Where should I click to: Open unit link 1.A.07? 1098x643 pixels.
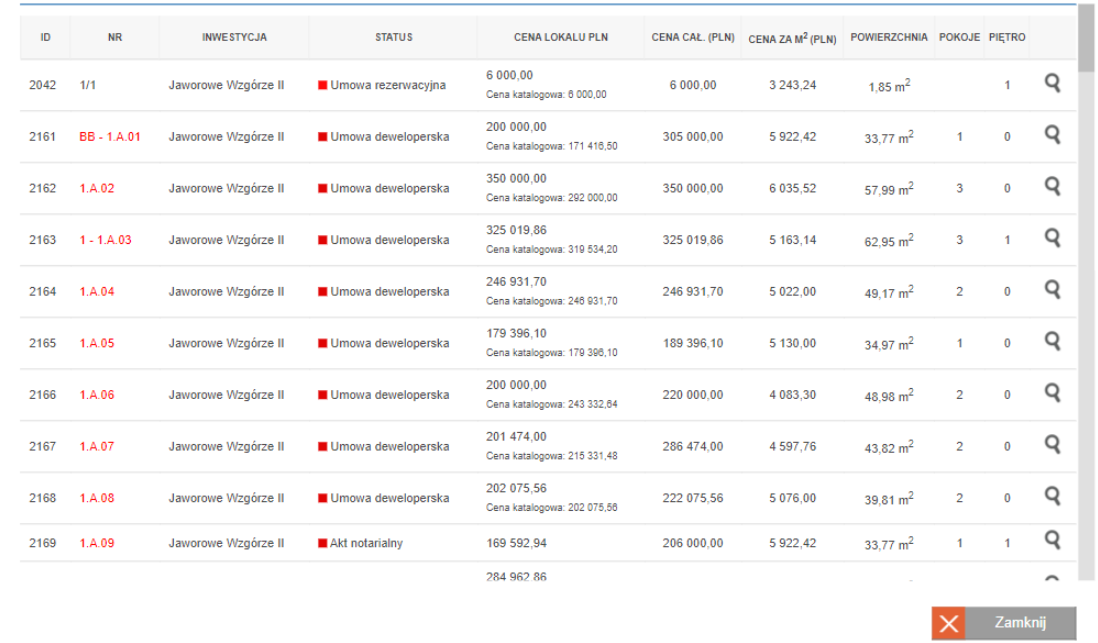tap(97, 446)
